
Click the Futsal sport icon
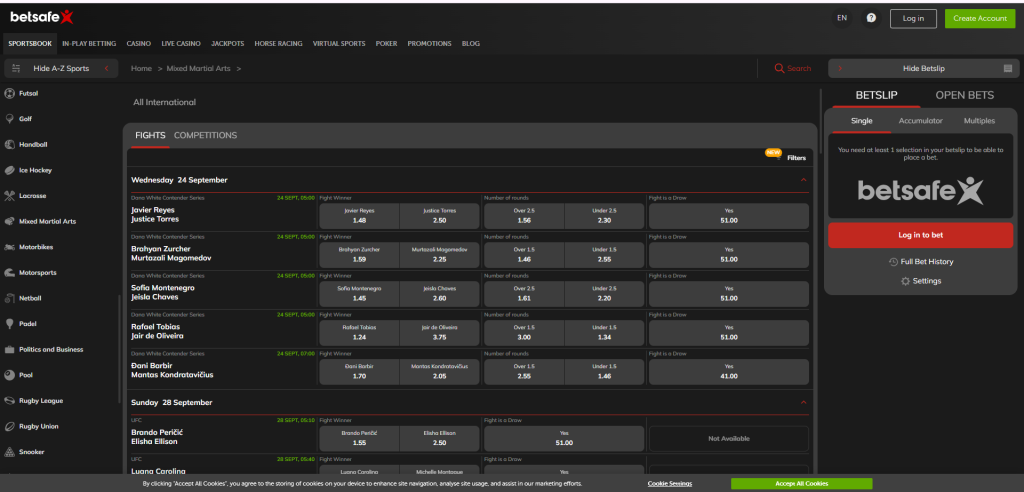pyautogui.click(x=9, y=93)
